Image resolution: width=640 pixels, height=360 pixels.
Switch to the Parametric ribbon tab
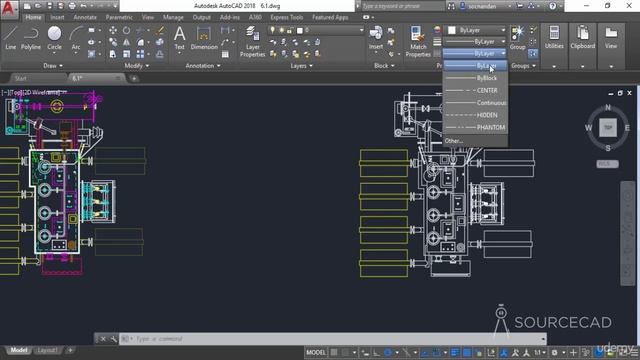coord(119,18)
